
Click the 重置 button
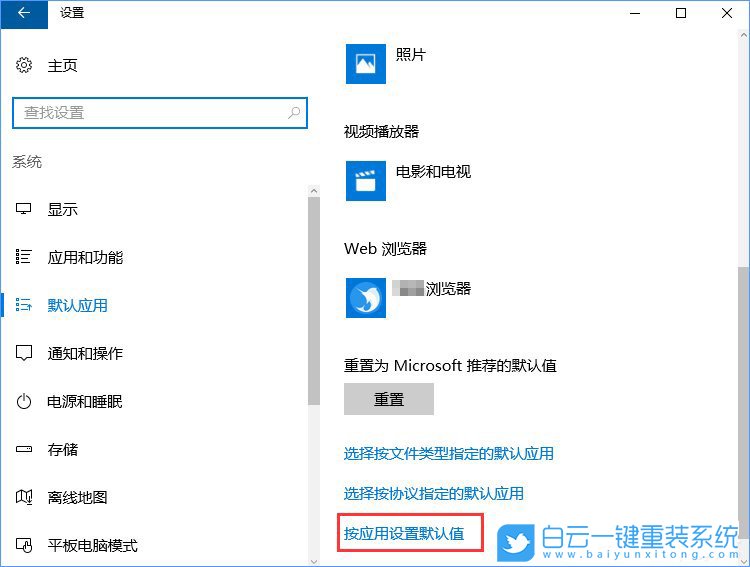(x=389, y=399)
